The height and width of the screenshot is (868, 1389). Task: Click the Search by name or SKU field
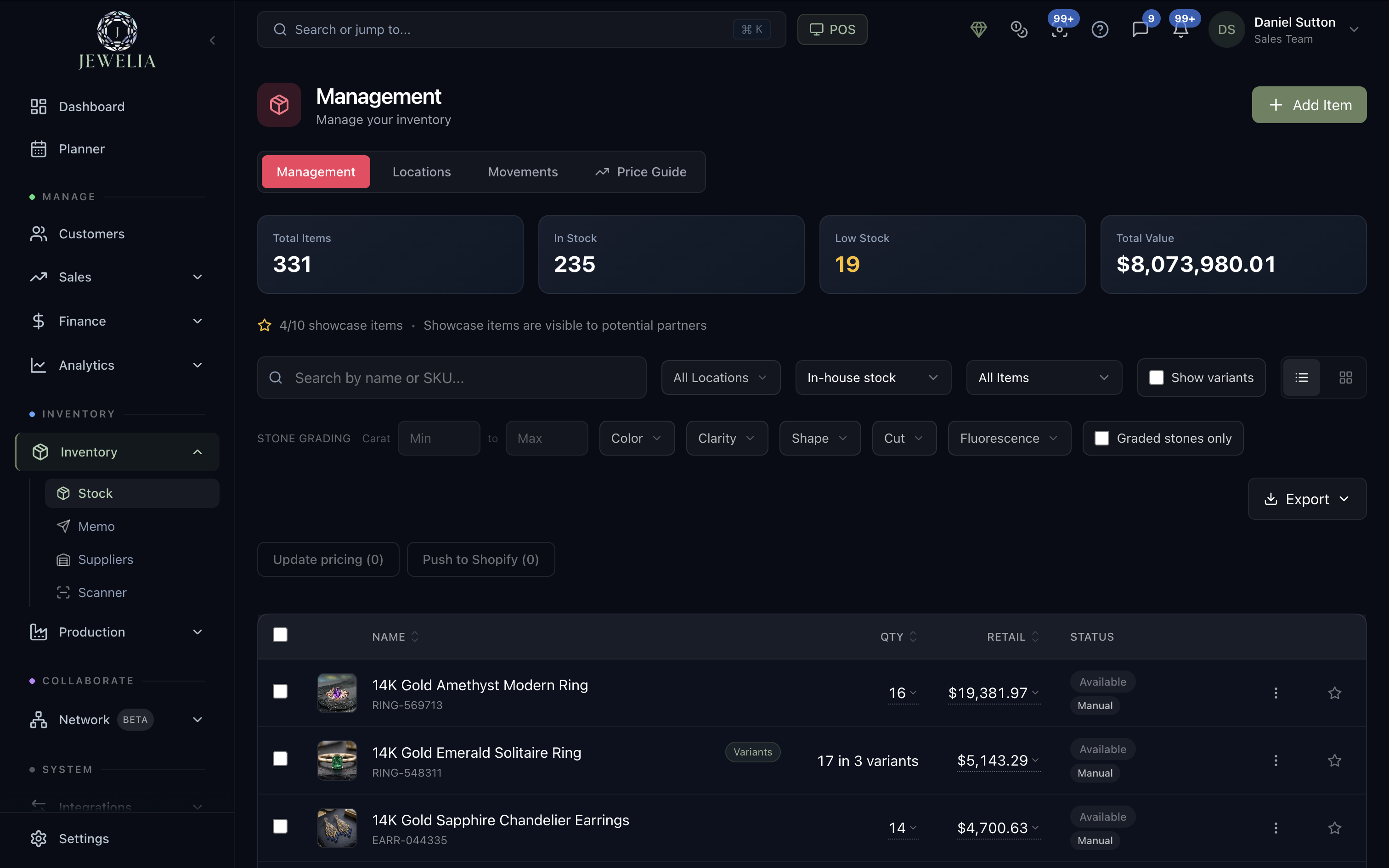(x=452, y=377)
